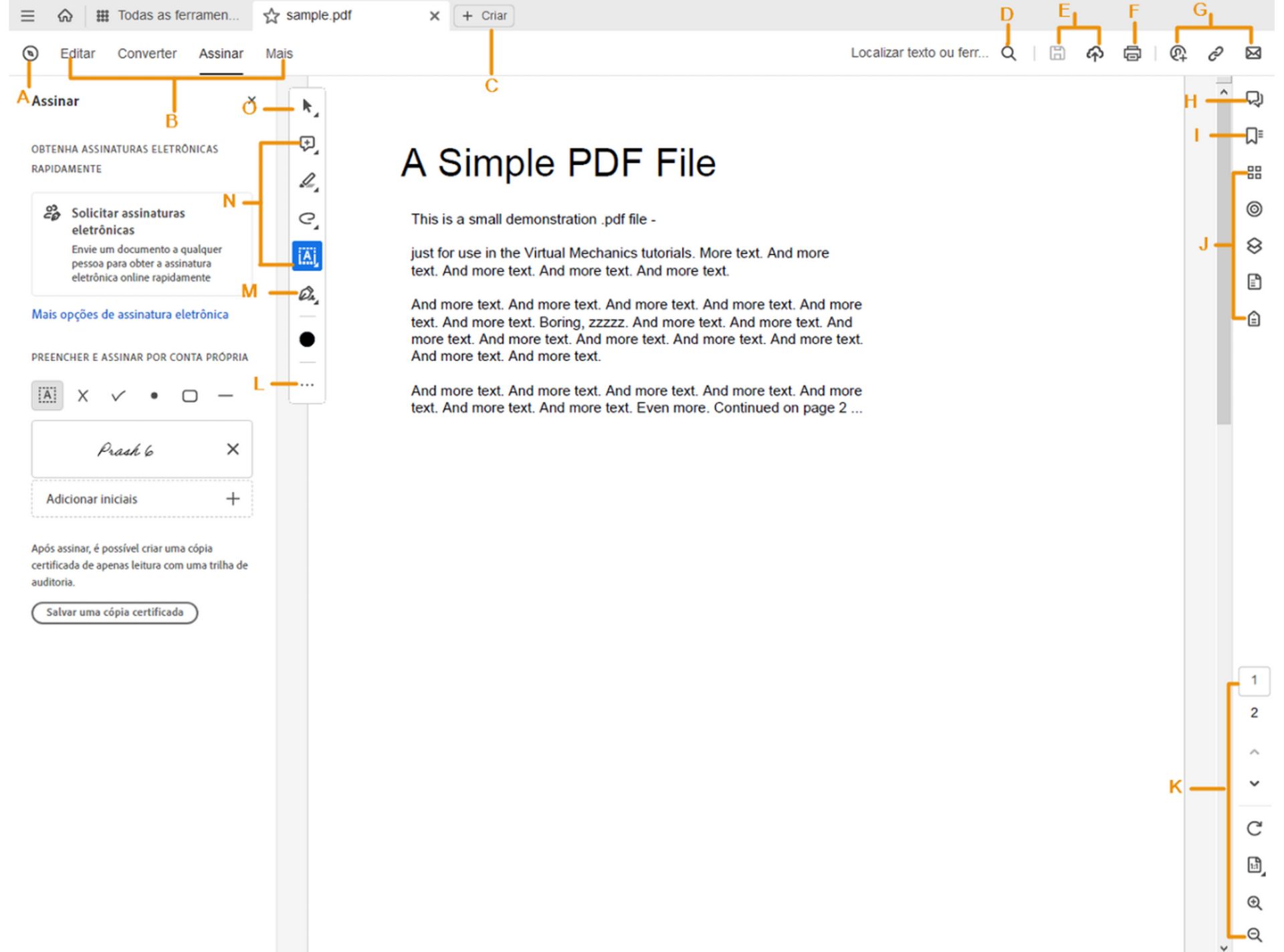Viewport: 1284px width, 952px height.
Task: Select the dot fill option
Action: pos(154,396)
